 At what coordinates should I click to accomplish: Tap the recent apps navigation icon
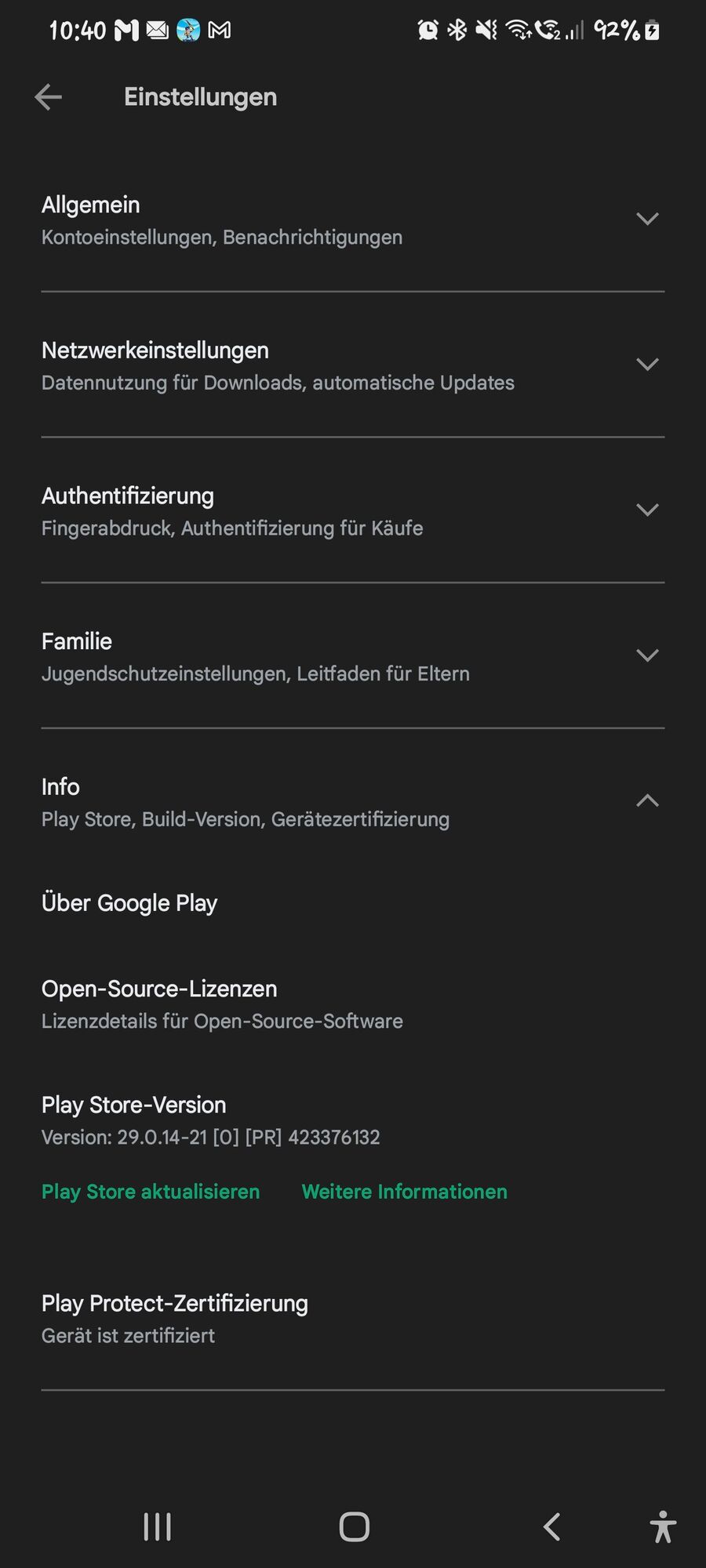coord(157,1527)
